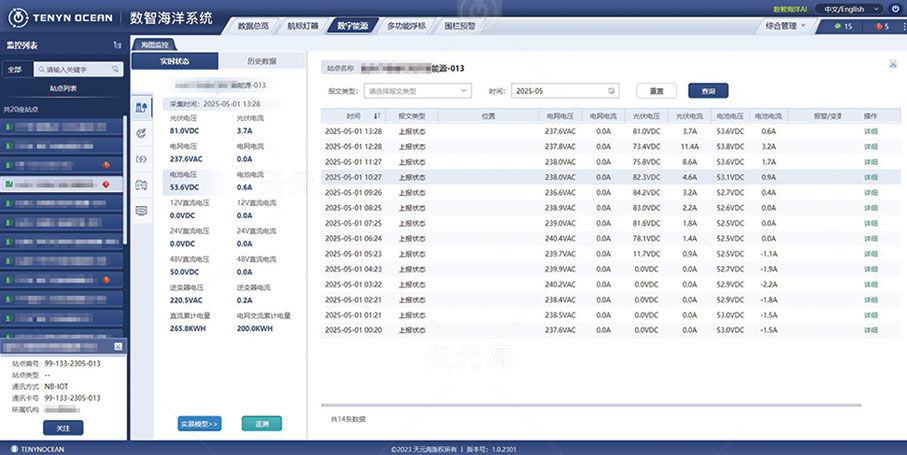The width and height of the screenshot is (907, 455).
Task: Open the 报文类型 dropdown
Action: tap(419, 91)
